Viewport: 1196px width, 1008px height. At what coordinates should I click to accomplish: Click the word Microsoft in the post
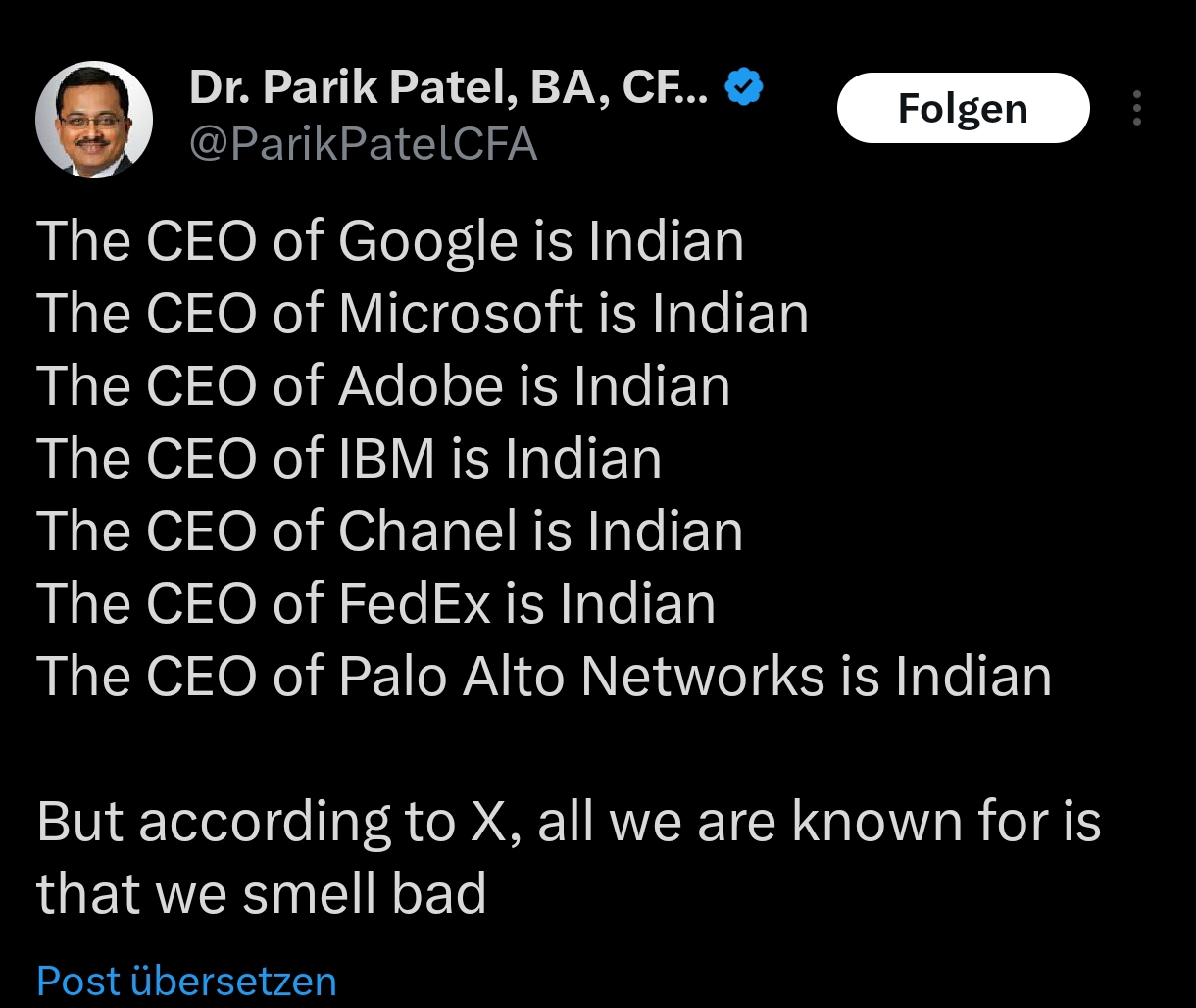461,314
